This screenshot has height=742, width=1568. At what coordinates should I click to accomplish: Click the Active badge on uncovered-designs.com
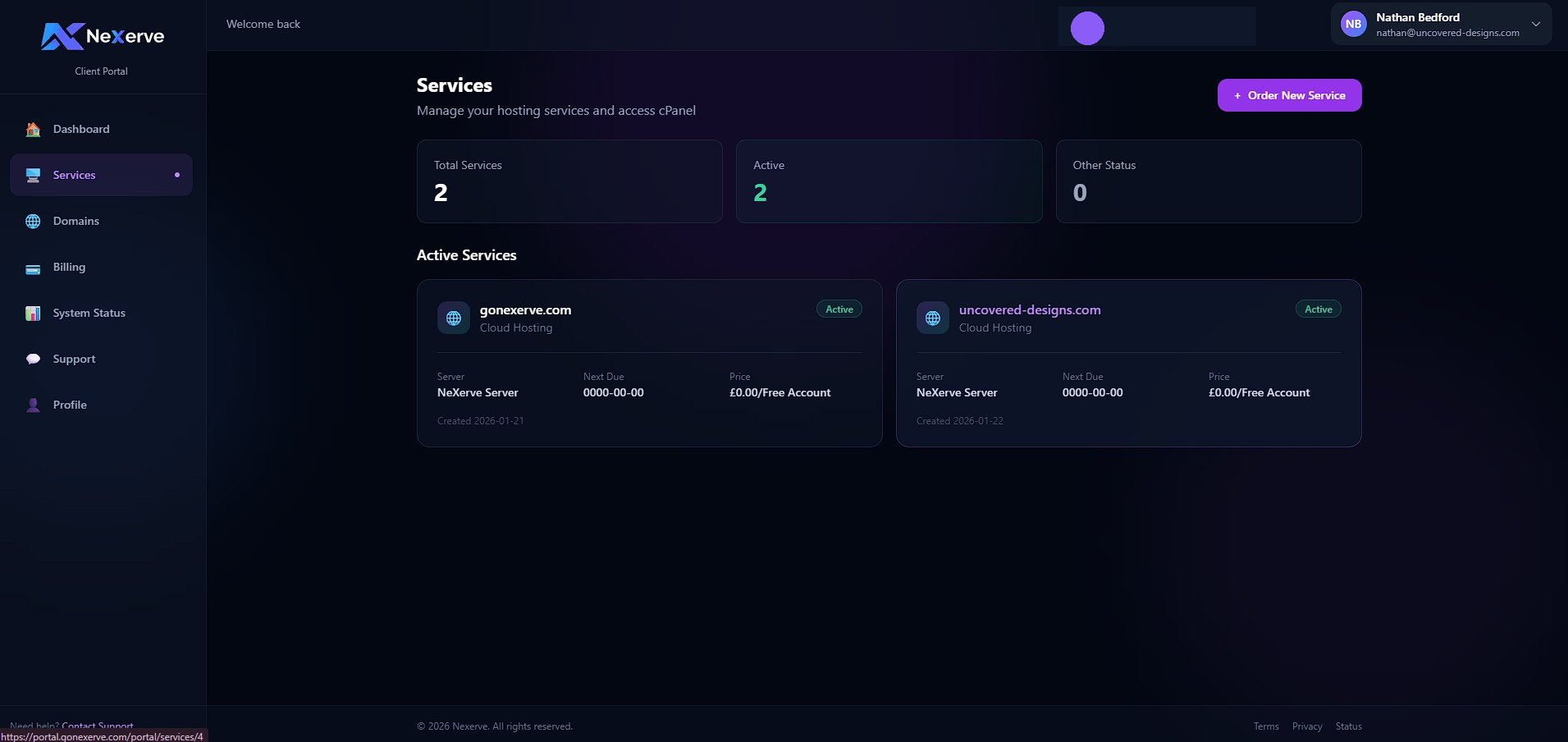pos(1317,309)
